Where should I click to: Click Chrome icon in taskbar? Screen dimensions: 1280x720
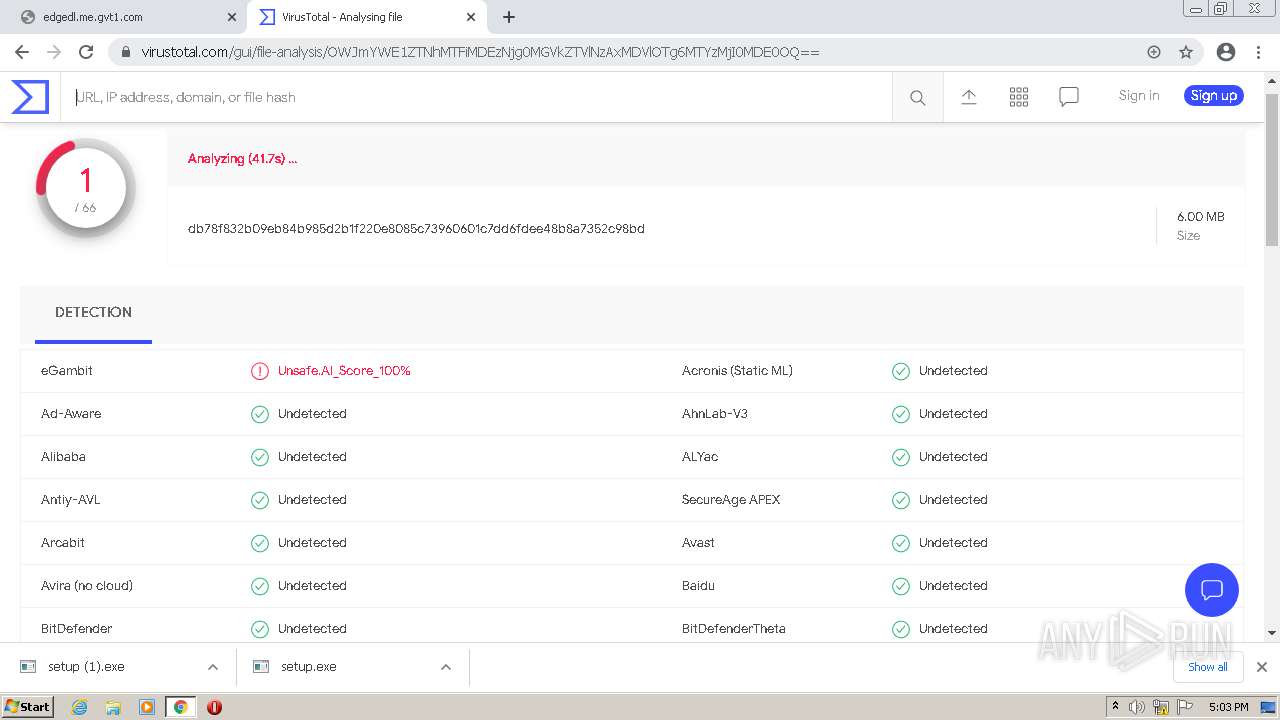point(180,707)
